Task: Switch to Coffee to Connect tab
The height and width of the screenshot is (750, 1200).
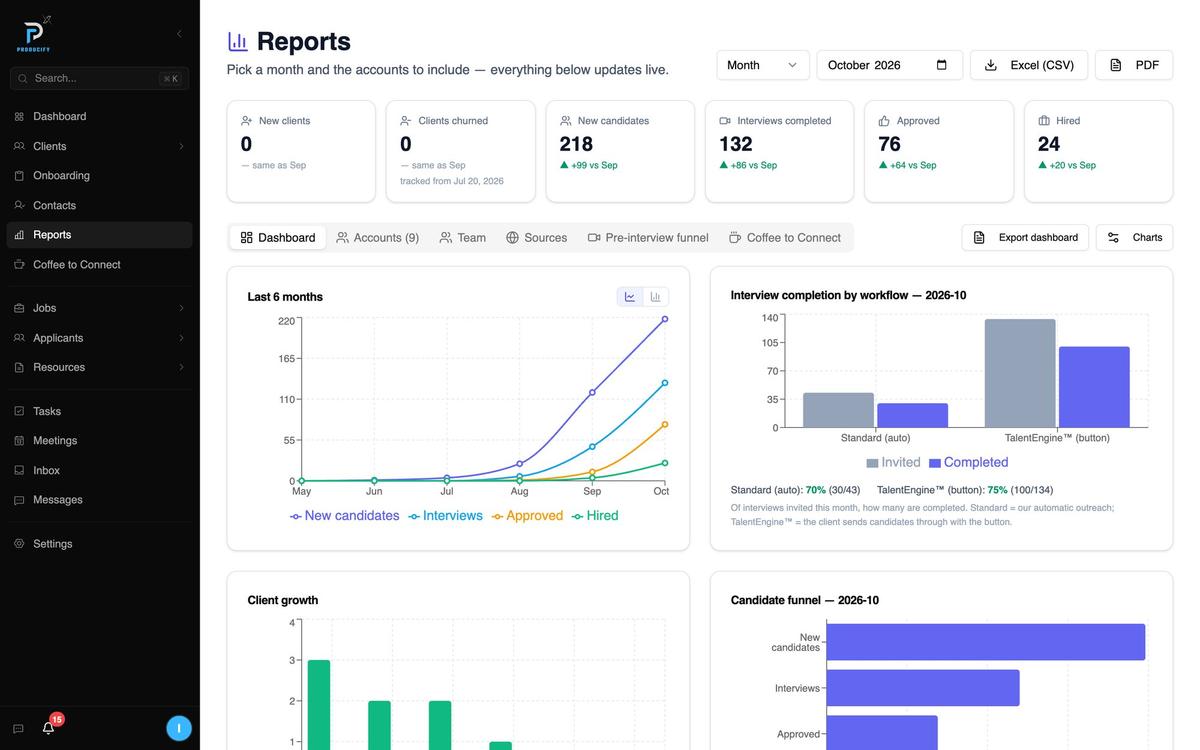Action: click(785, 238)
